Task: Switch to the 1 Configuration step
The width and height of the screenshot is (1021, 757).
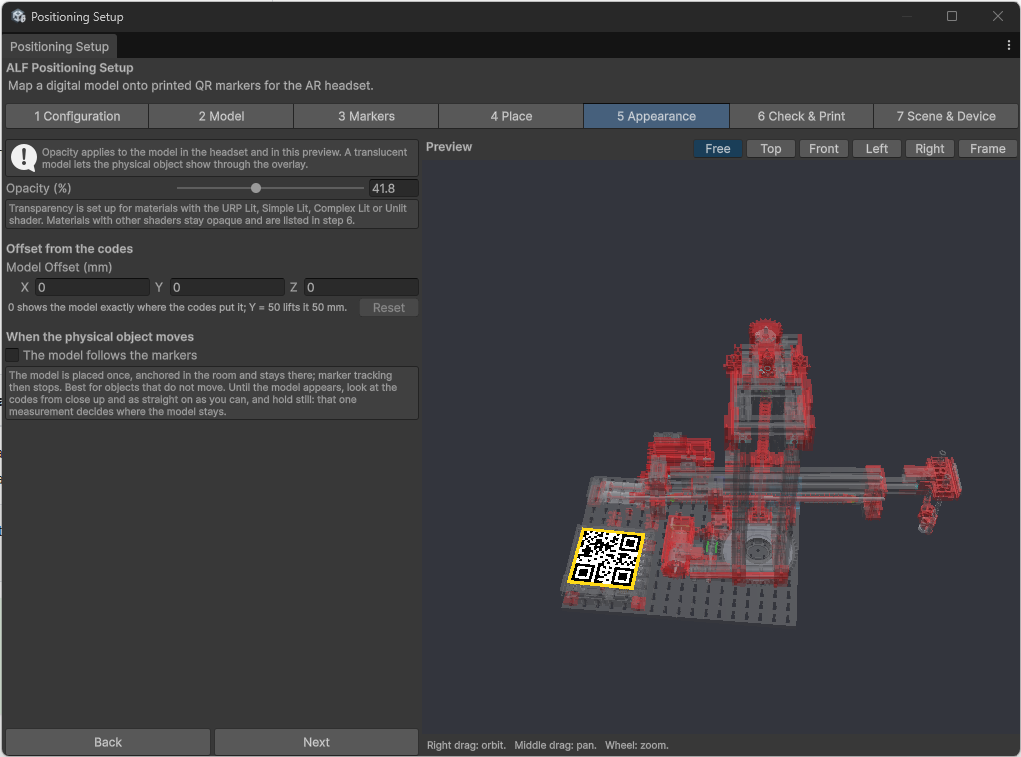Action: pyautogui.click(x=77, y=116)
